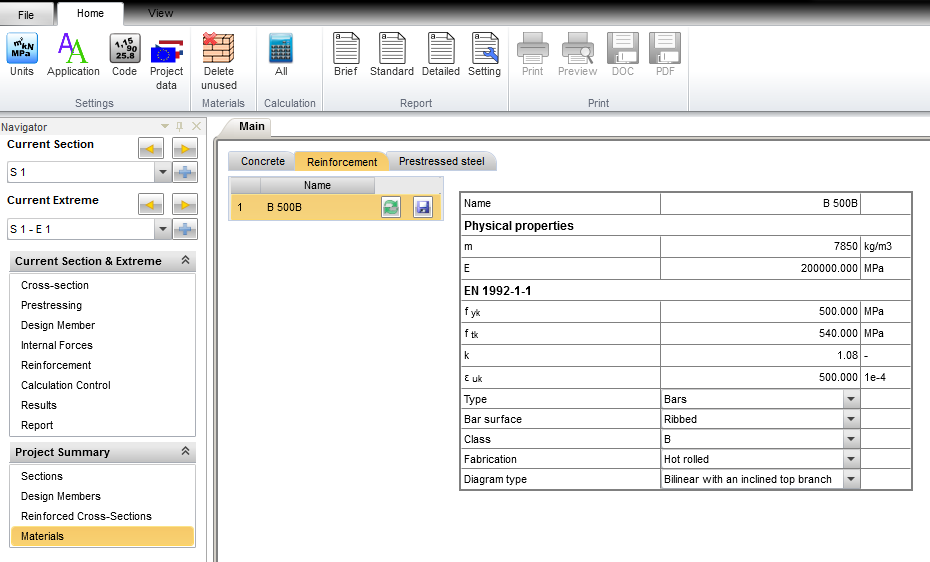Viewport: 930px width, 562px height.
Task: Open the report Setting icon
Action: tap(484, 55)
